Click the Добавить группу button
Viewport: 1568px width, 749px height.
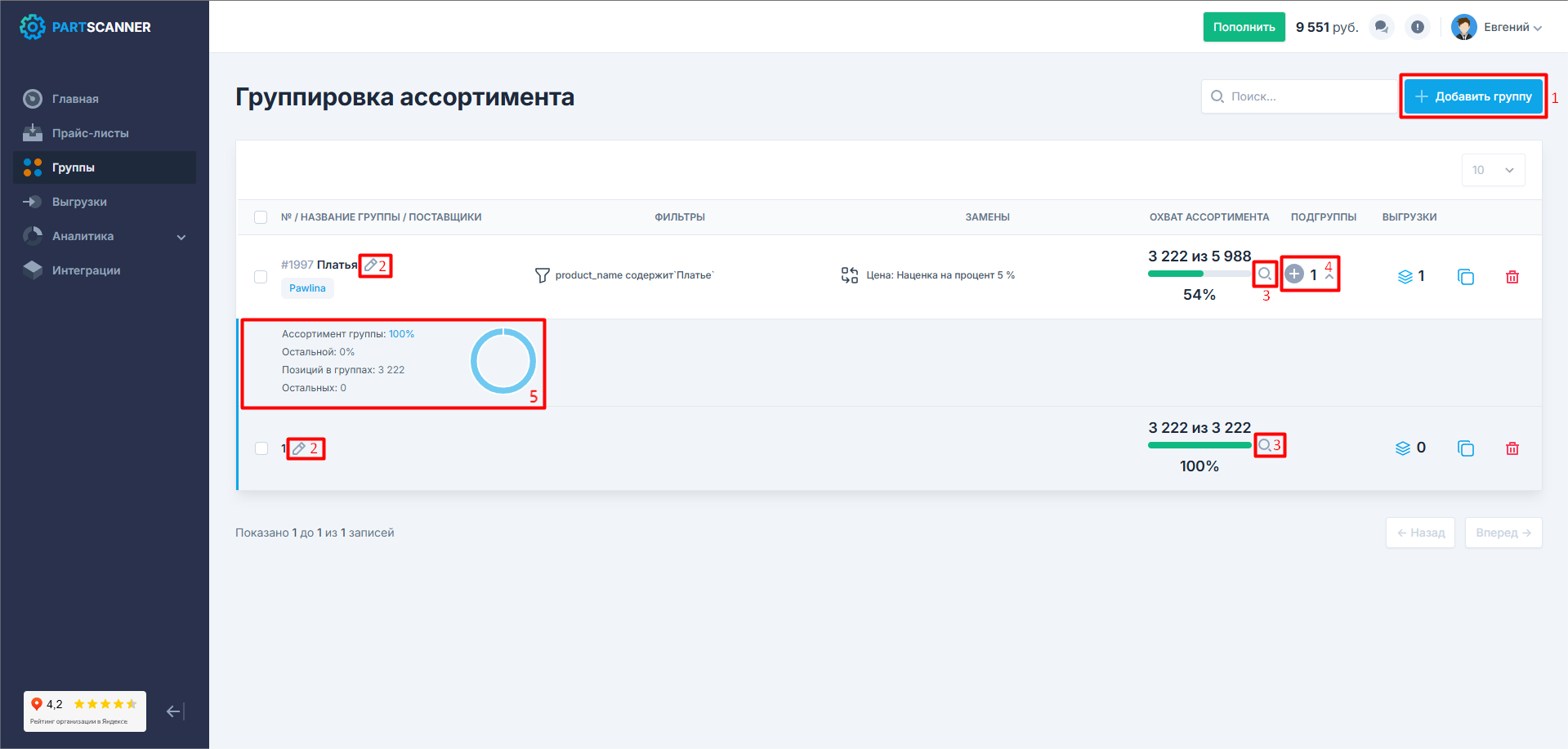[1473, 96]
